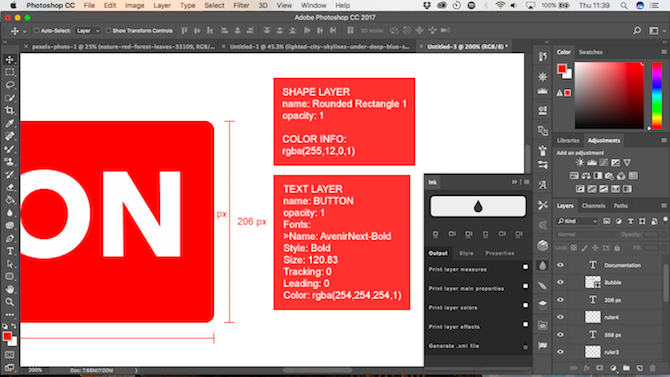
Task: Select the Rectangular Marquee tool
Action: 9,73
